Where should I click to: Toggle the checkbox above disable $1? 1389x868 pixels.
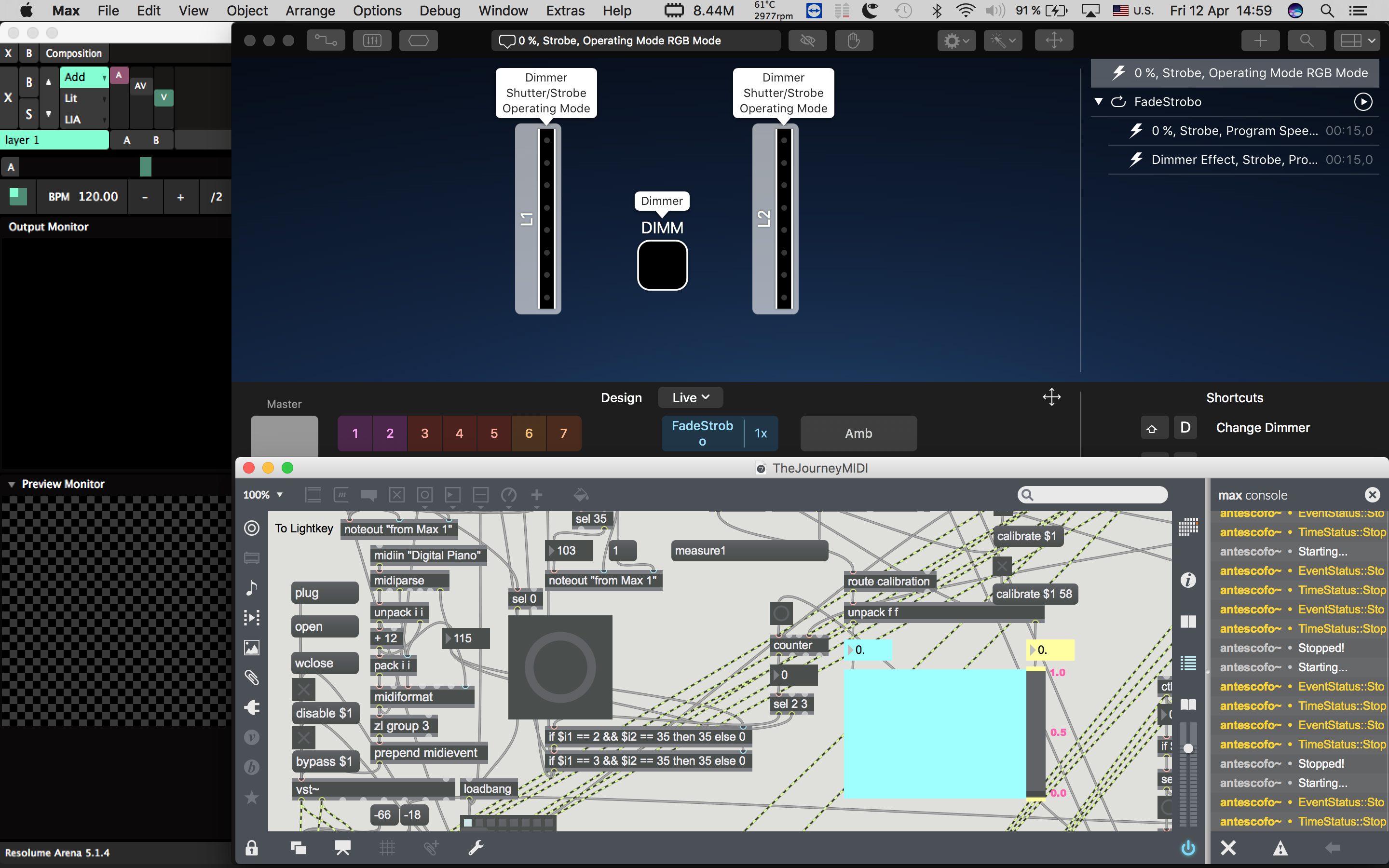click(x=304, y=689)
